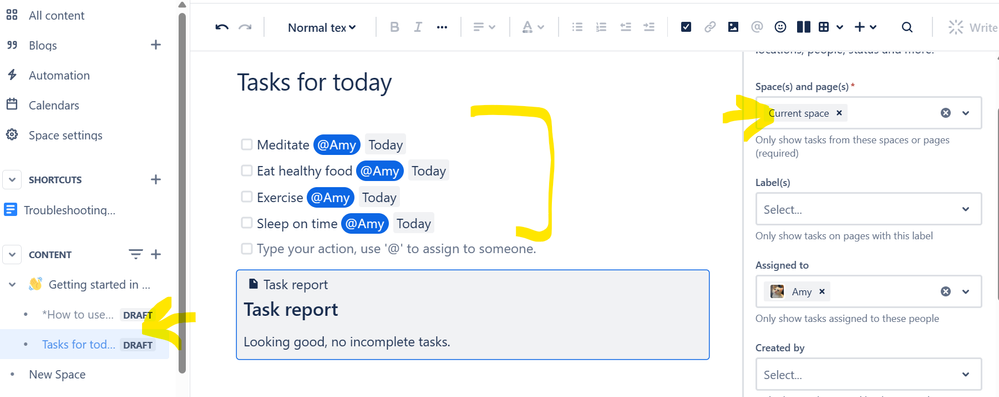The image size is (999, 397).
Task: Redo the last edit
Action: coord(245,27)
